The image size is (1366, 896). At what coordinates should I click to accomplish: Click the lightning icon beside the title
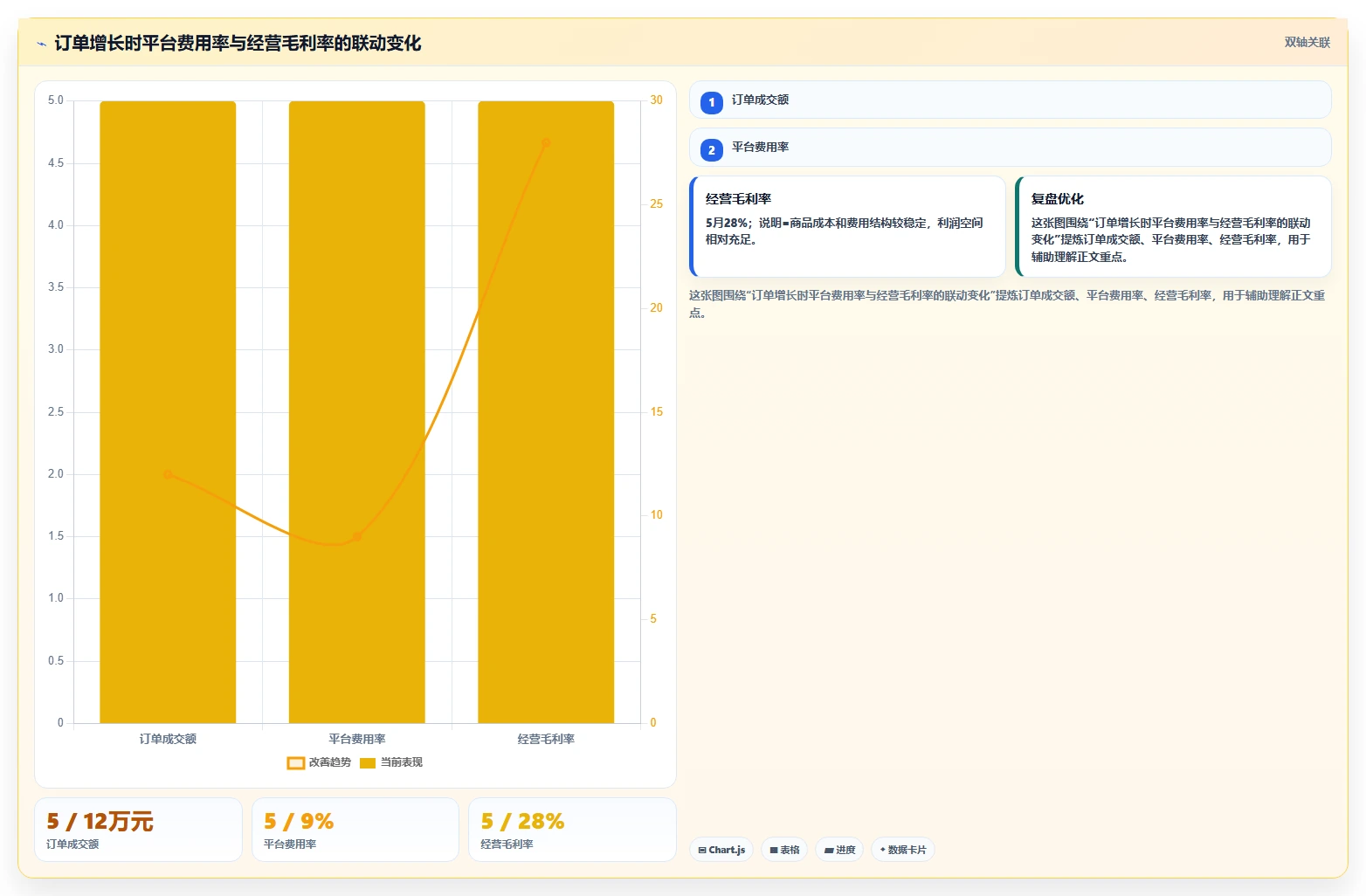click(41, 44)
